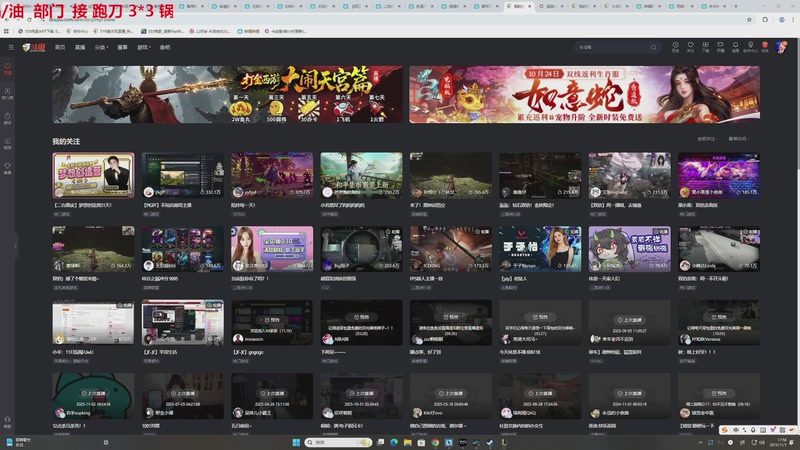Select the fifth left sidebar icon
The image size is (800, 450).
(7, 168)
